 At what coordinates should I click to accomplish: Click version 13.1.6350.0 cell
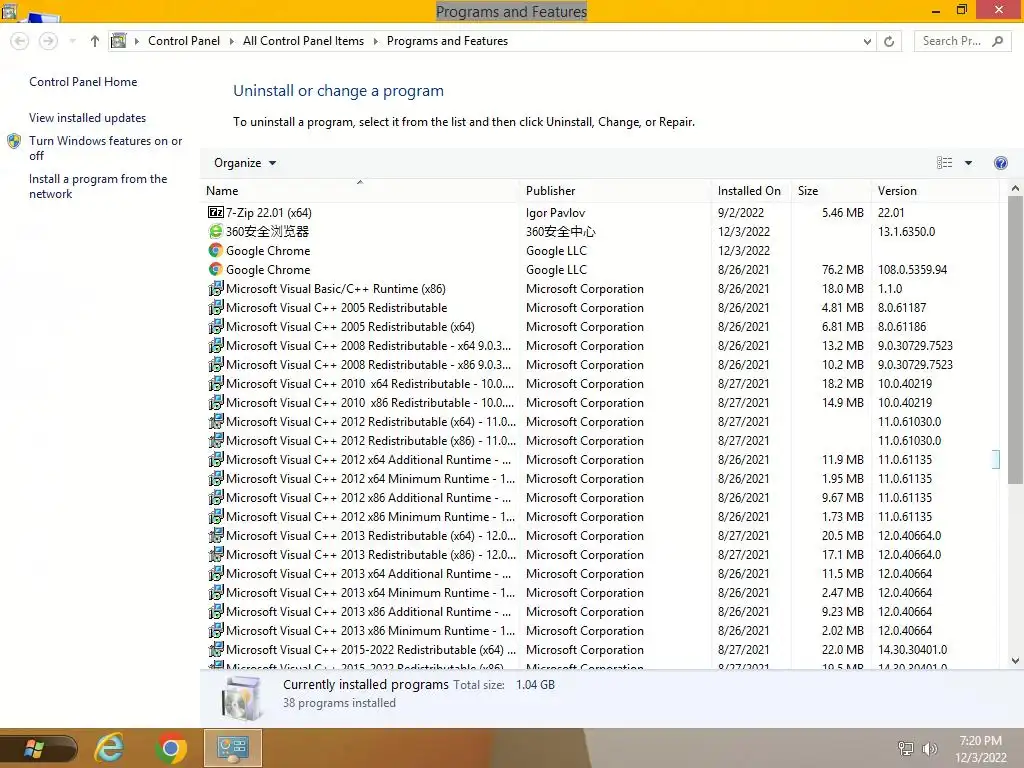(x=906, y=231)
